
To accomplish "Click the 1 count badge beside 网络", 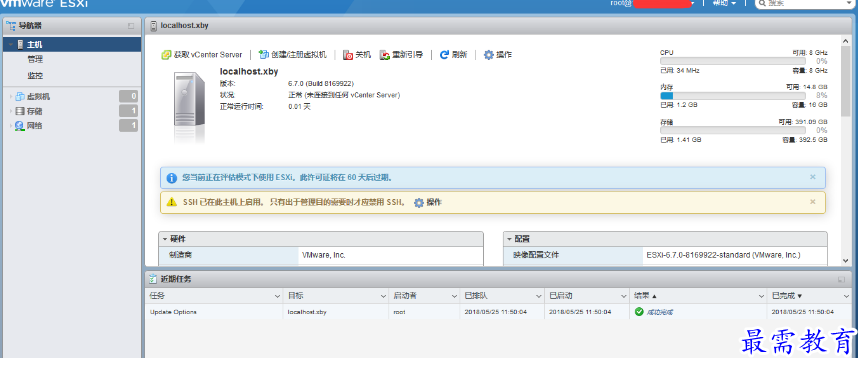I will [x=129, y=125].
